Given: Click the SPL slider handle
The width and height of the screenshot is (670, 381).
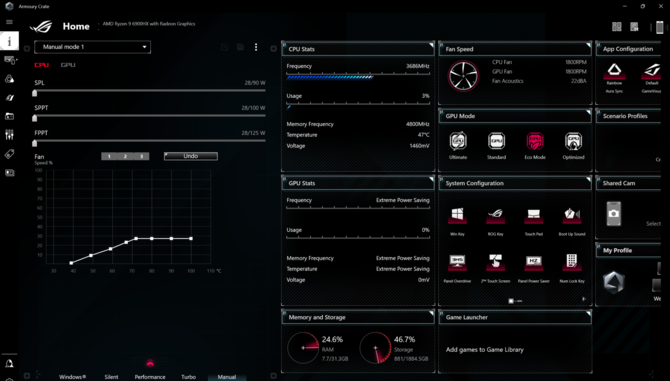Looking at the screenshot, I should tap(35, 93).
